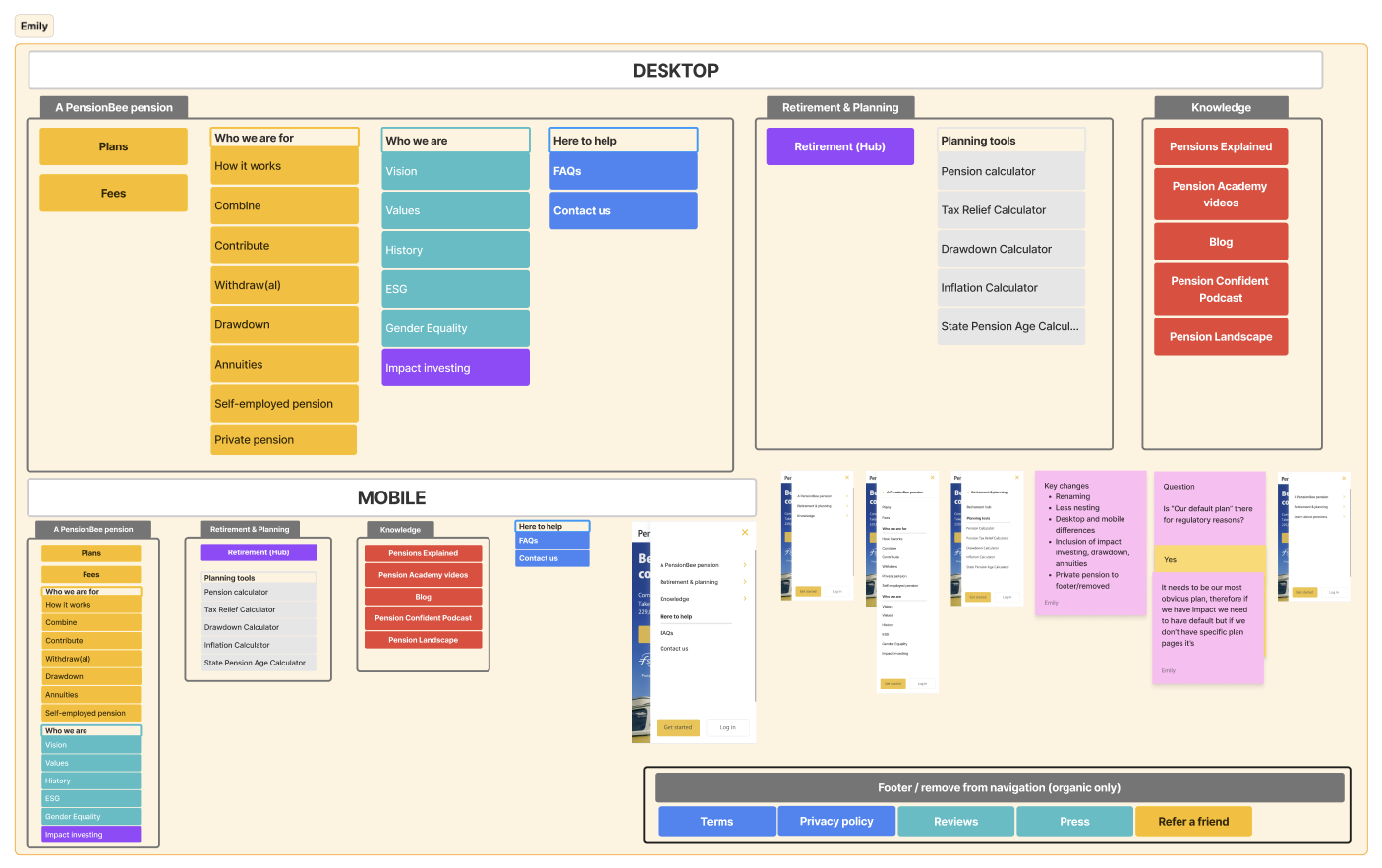The width and height of the screenshot is (1382, 868).
Task: Click the desktop Contact us blue card
Action: 623,210
